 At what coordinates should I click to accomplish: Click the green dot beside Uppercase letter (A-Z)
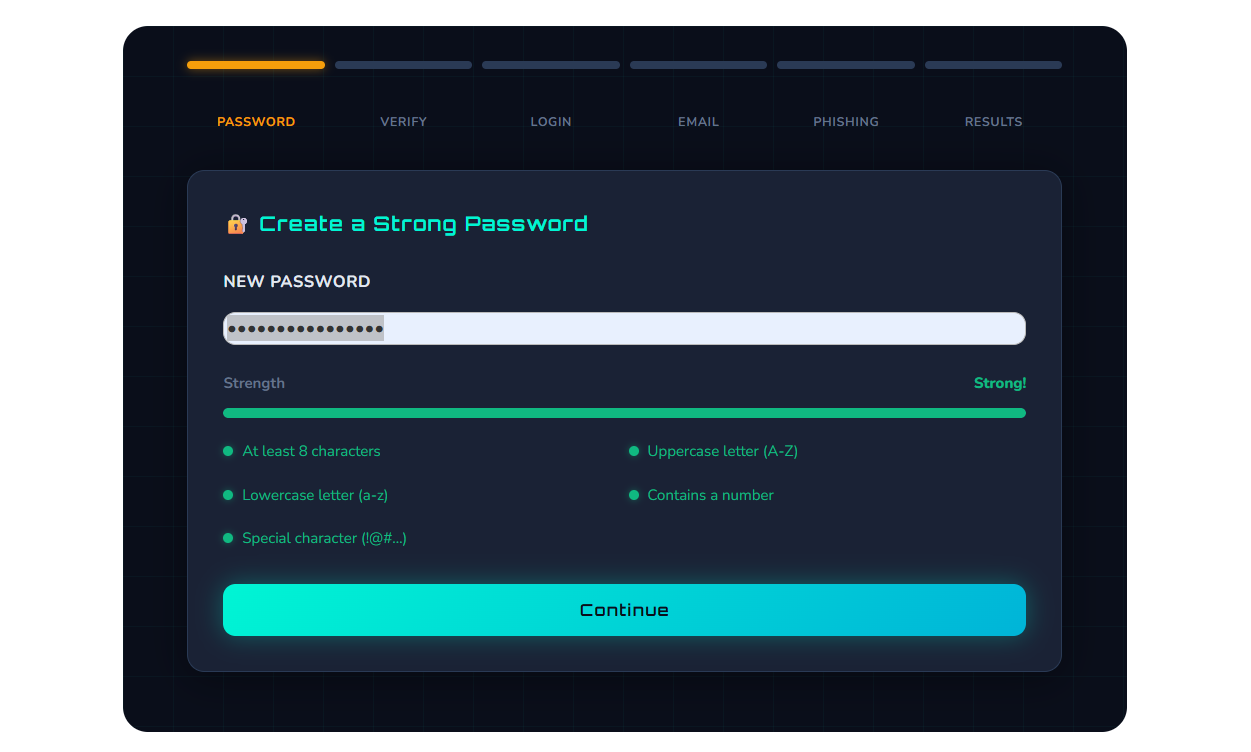pos(634,451)
